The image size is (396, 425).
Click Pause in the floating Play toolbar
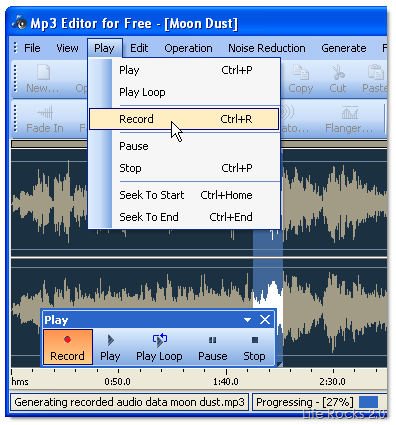(x=213, y=347)
